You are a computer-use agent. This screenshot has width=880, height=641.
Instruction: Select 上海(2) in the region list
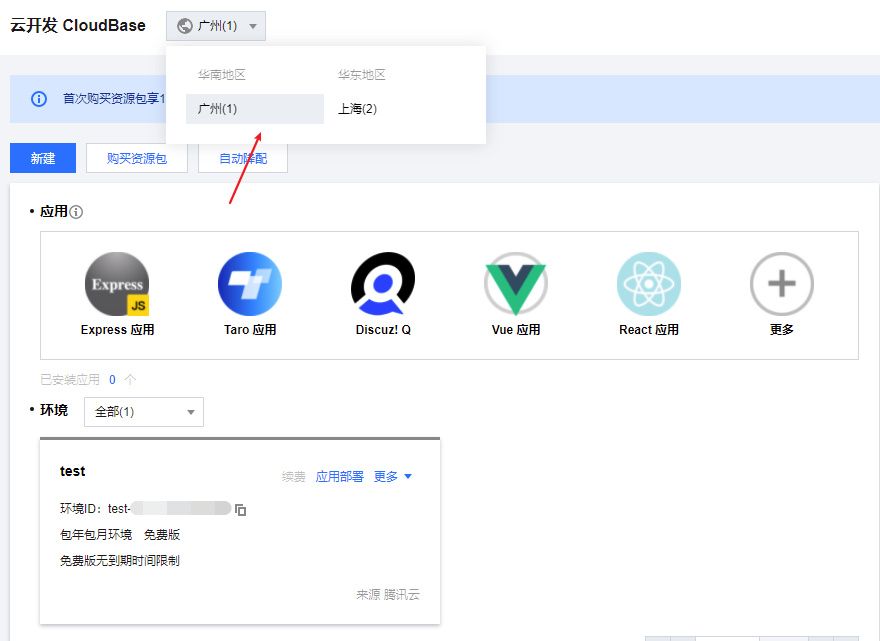tap(358, 109)
